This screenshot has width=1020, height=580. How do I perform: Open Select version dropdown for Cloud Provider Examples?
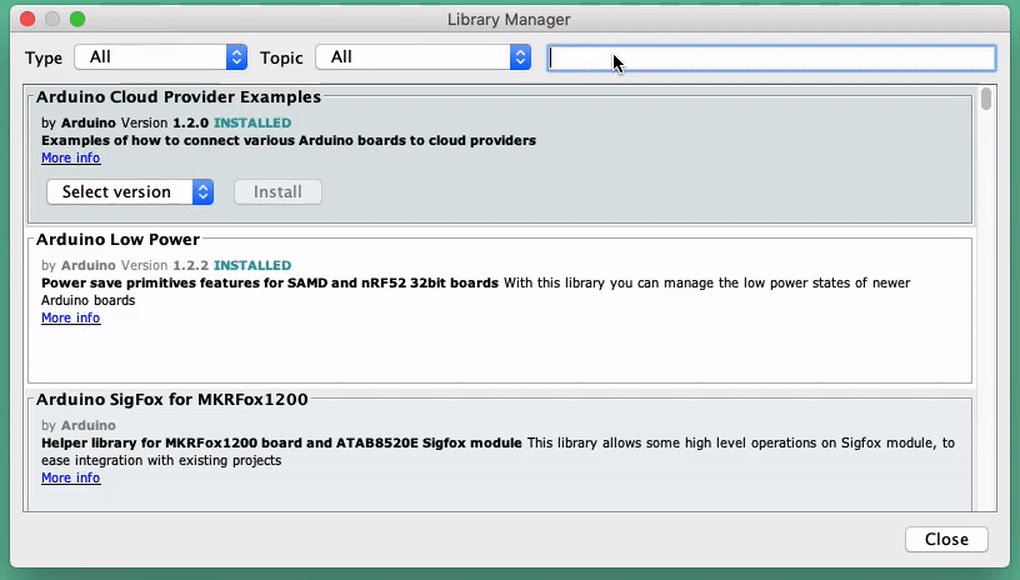tap(130, 192)
